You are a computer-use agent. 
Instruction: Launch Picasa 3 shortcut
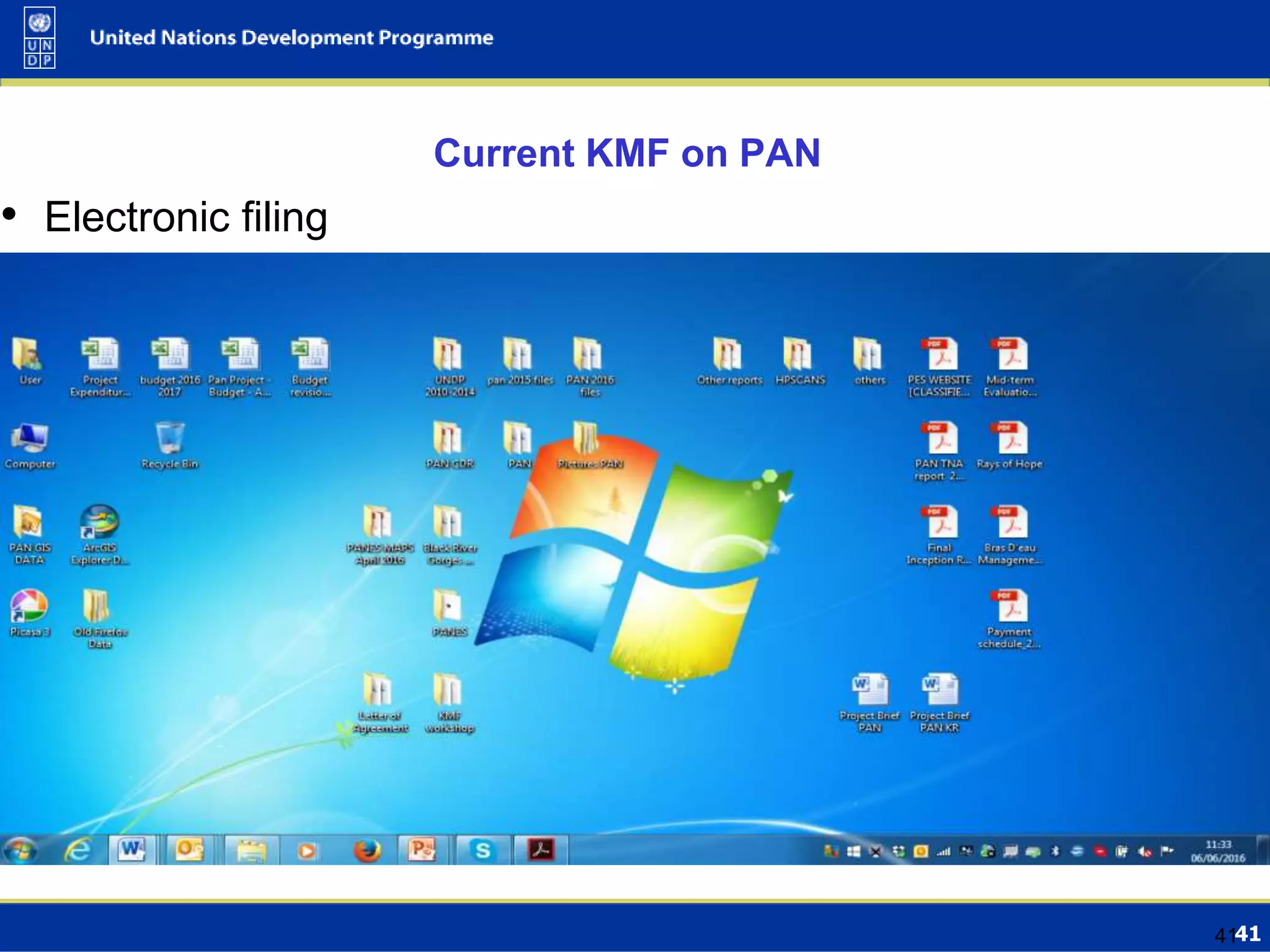(x=29, y=606)
